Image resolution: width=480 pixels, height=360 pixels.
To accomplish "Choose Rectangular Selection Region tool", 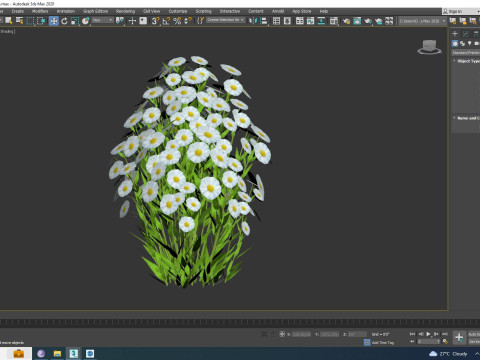I will (x=30, y=21).
